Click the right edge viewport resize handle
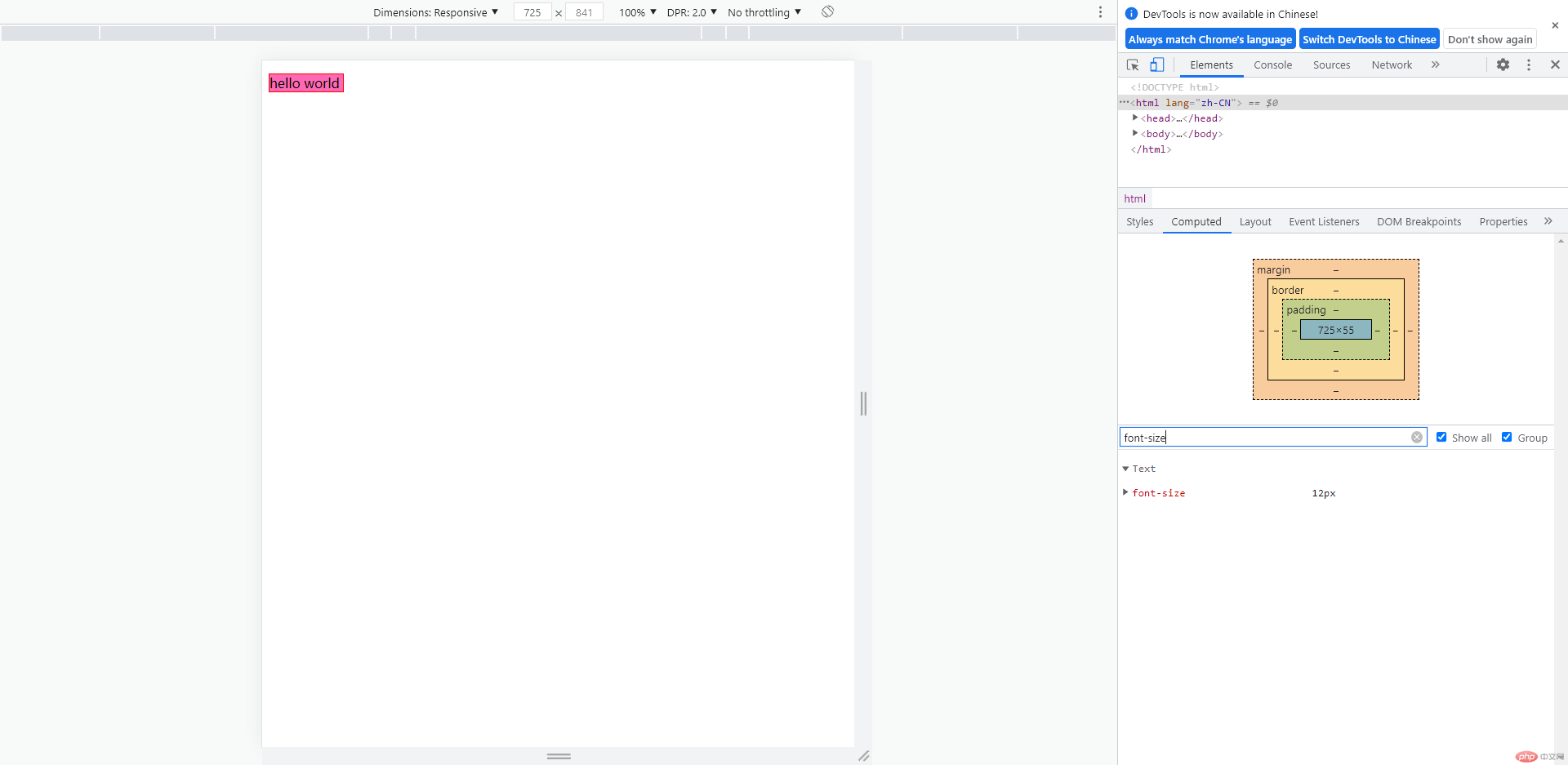 click(x=863, y=403)
